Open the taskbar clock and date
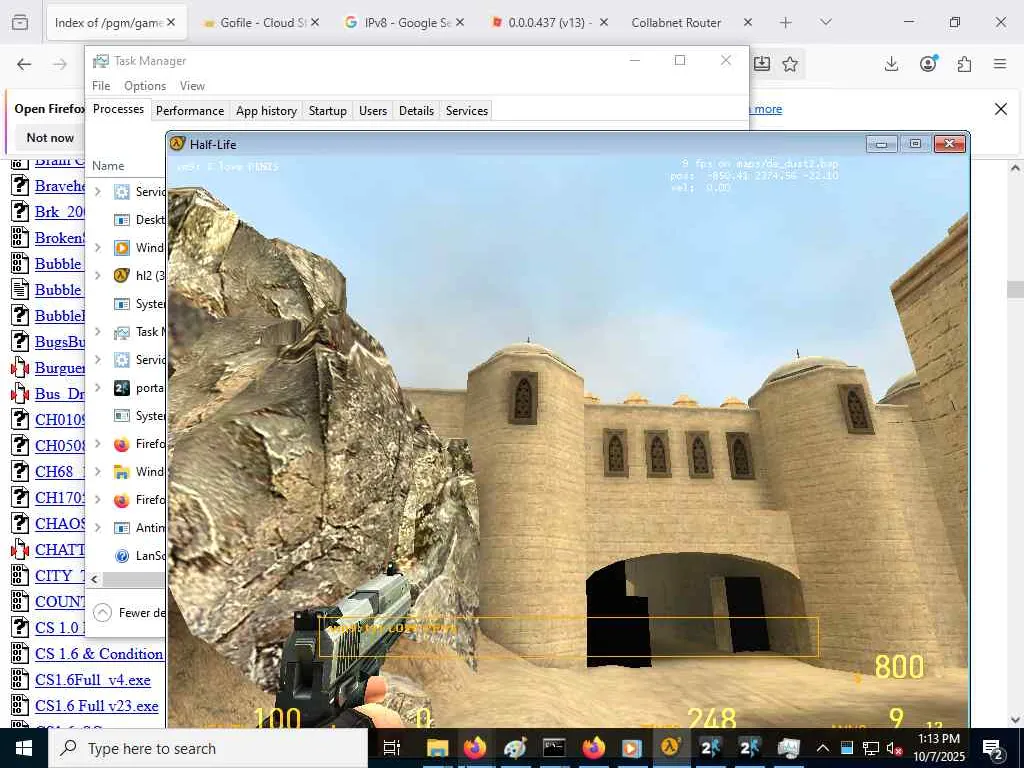The image size is (1024, 768). pos(938,748)
